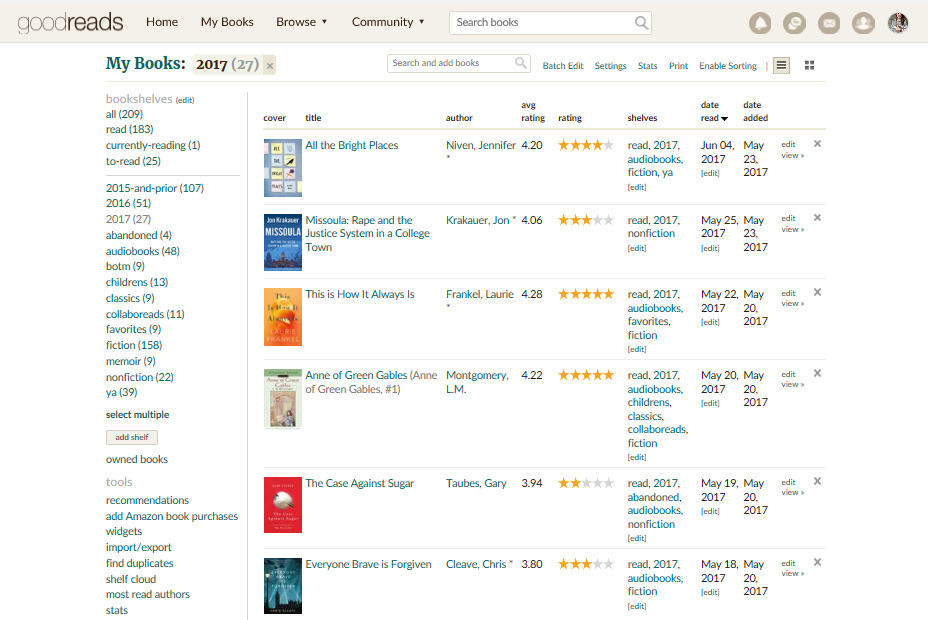Edit date read for This is How It Always Is
Viewport: 928px width, 620px height.
click(710, 322)
